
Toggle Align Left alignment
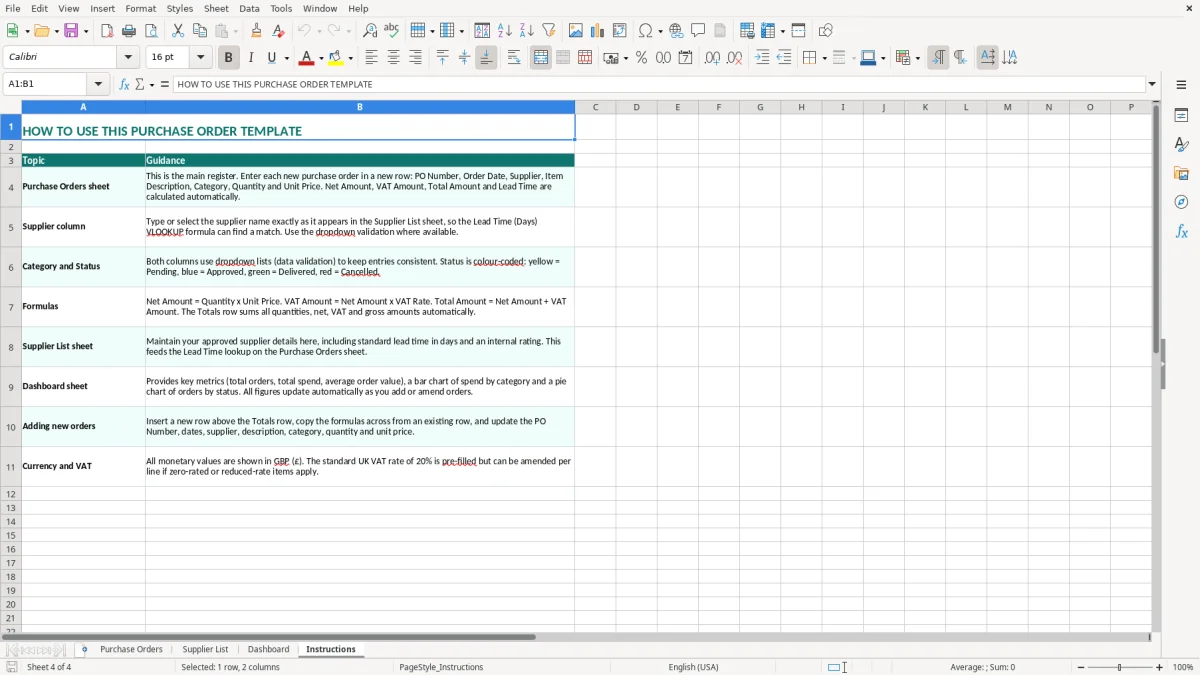pos(371,58)
